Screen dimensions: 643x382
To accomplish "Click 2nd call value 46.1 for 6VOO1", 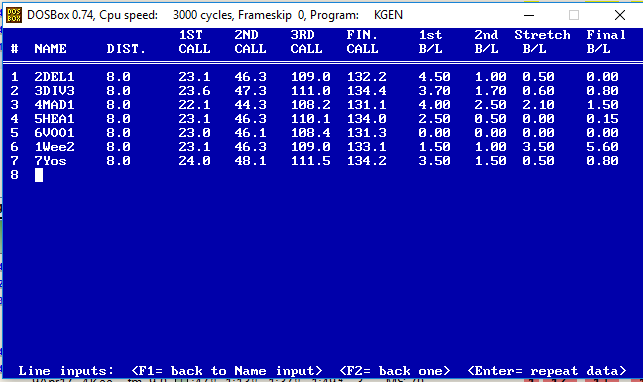I will 250,133.
